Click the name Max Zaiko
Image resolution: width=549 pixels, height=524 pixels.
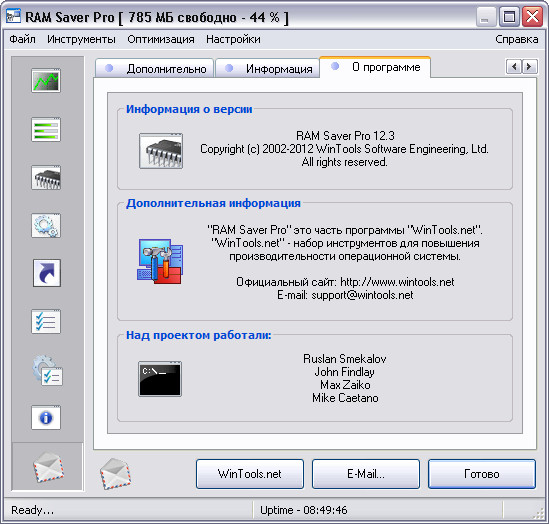(345, 385)
